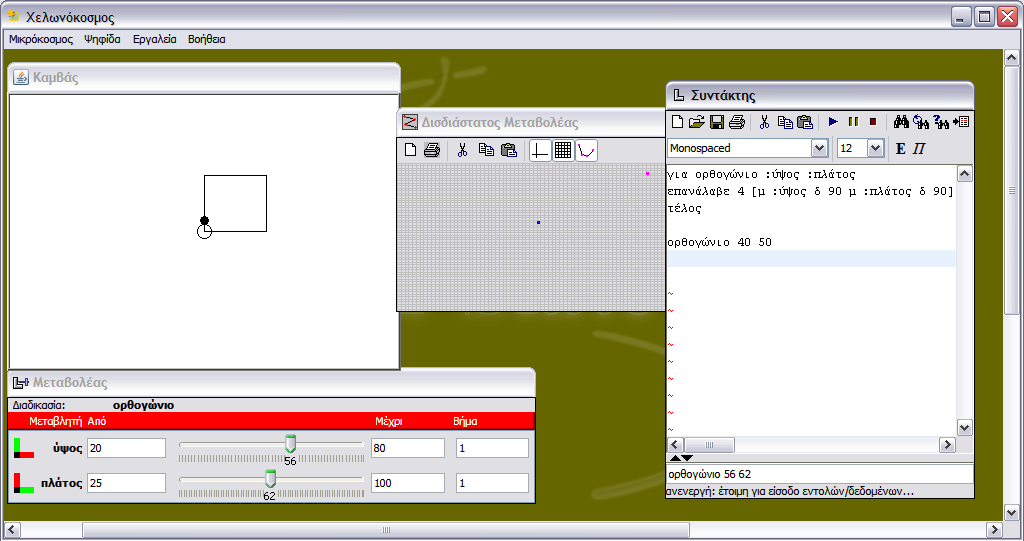Image resolution: width=1024 pixels, height=541 pixels.
Task: Click the status text 'ανενεργή: έτοιμη για είσοδο'
Action: point(790,491)
